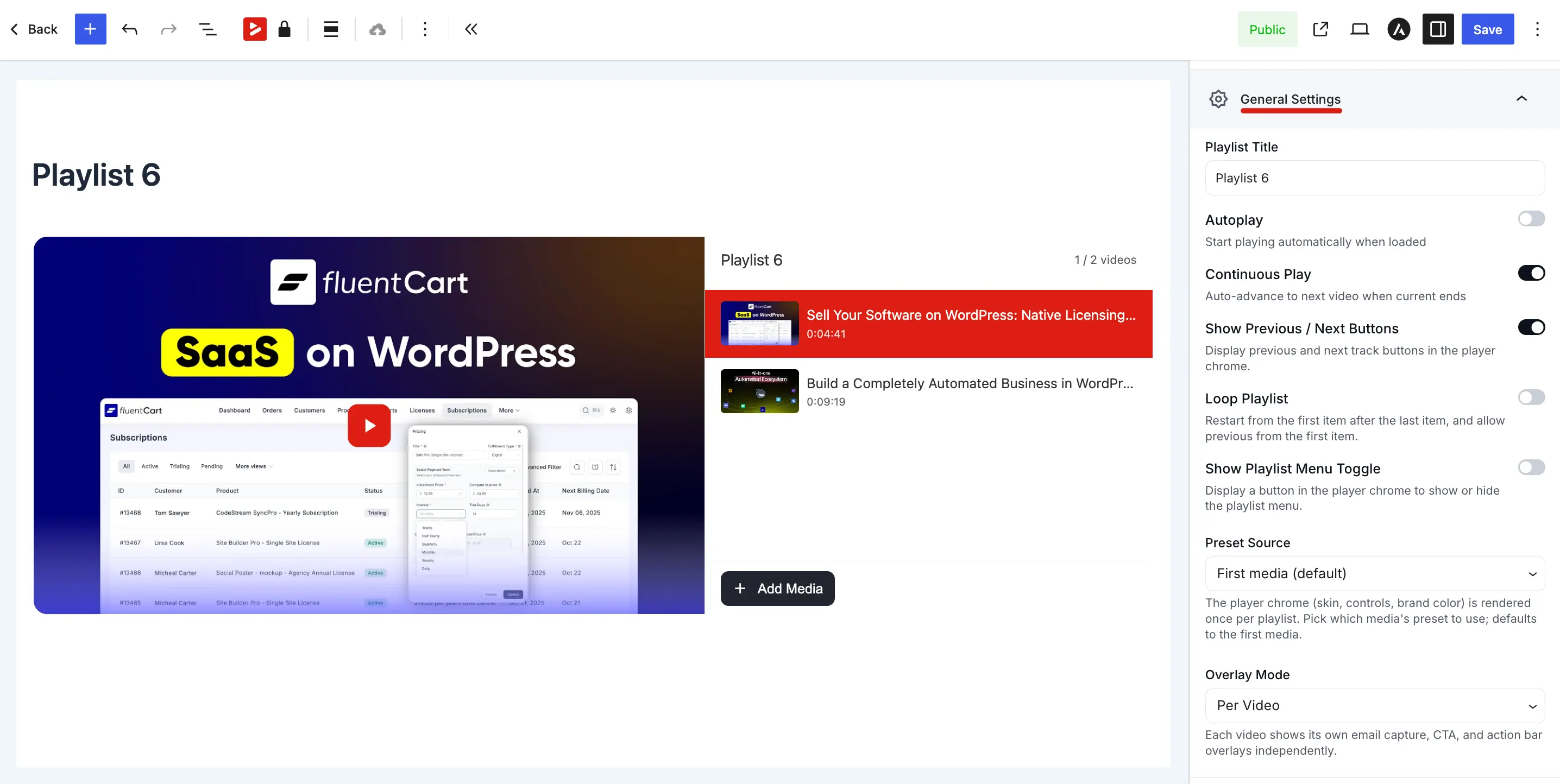The width and height of the screenshot is (1560, 784).
Task: Click the 0:04:41 duration text
Action: tap(826, 334)
